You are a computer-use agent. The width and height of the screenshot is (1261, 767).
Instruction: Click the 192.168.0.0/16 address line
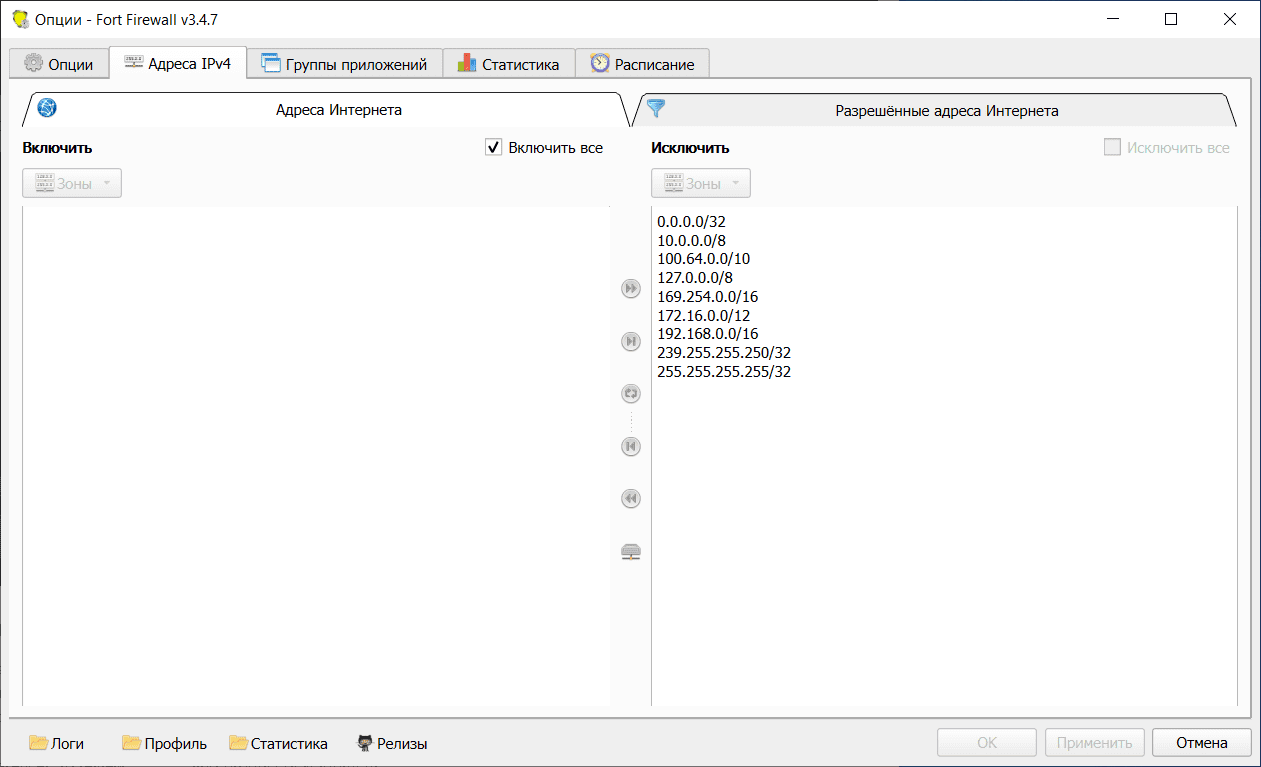[x=707, y=334]
